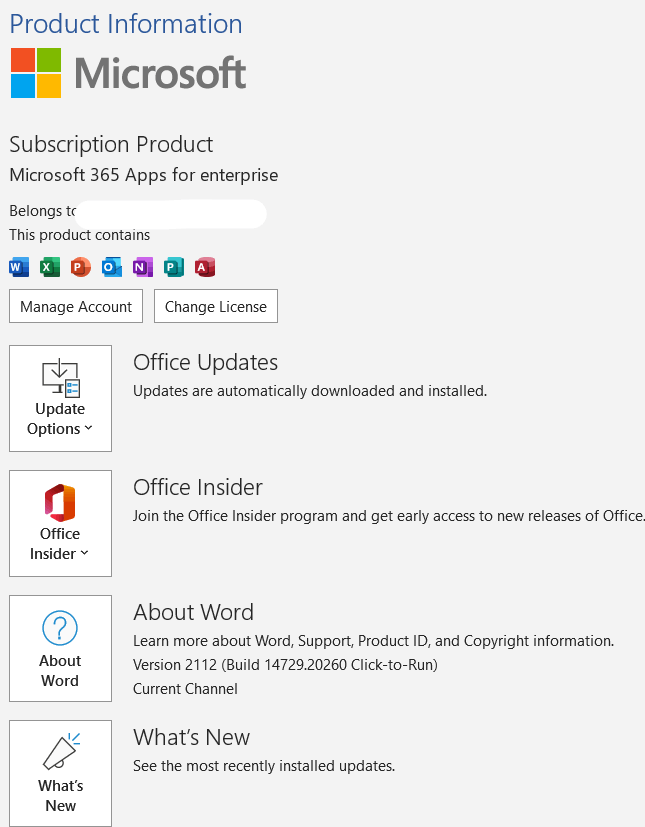
Task: Click 'Join the Office Insider program' description
Action: pyautogui.click(x=389, y=516)
